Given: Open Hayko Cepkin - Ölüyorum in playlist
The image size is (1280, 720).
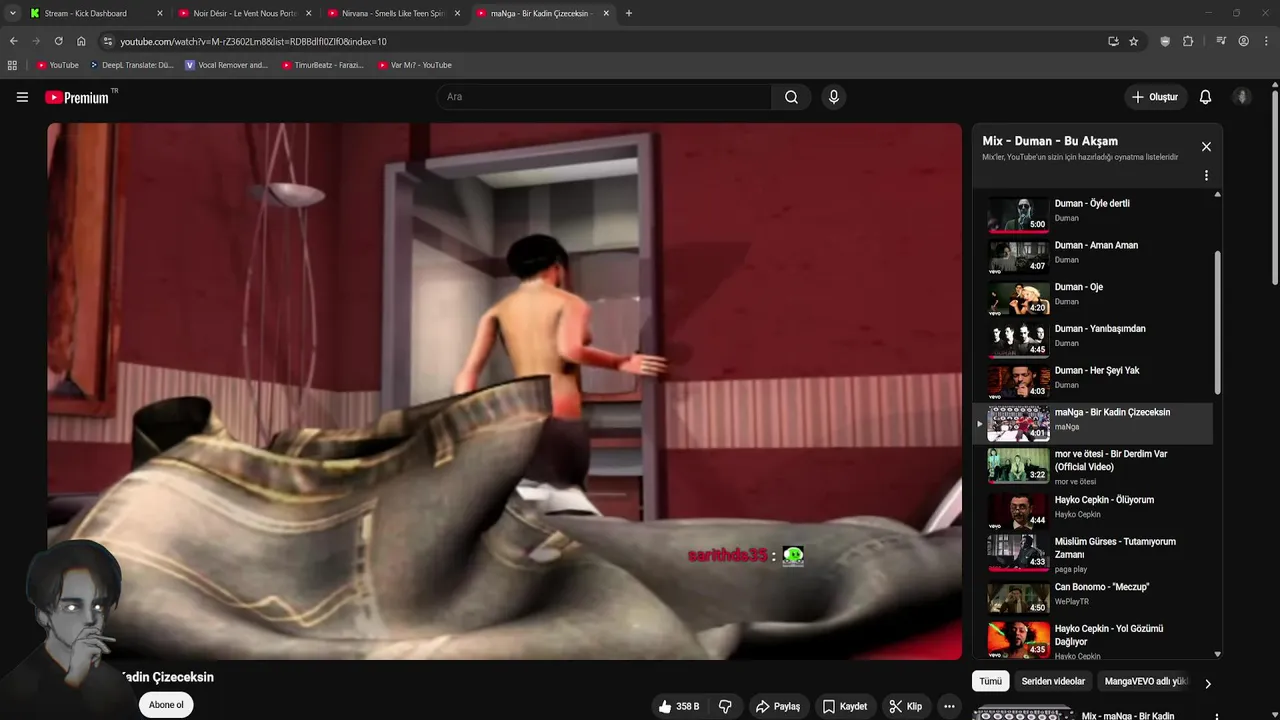Looking at the screenshot, I should click(x=1093, y=509).
